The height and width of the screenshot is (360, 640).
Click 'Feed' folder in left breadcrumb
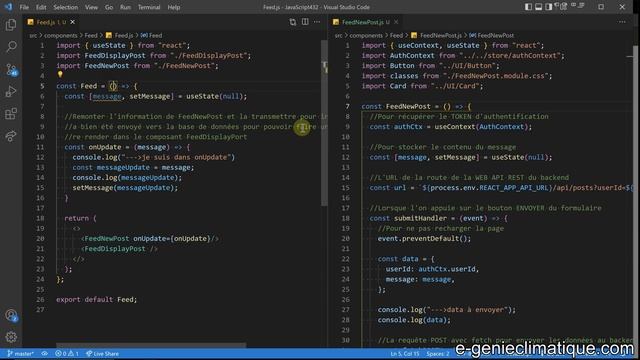[x=91, y=36]
